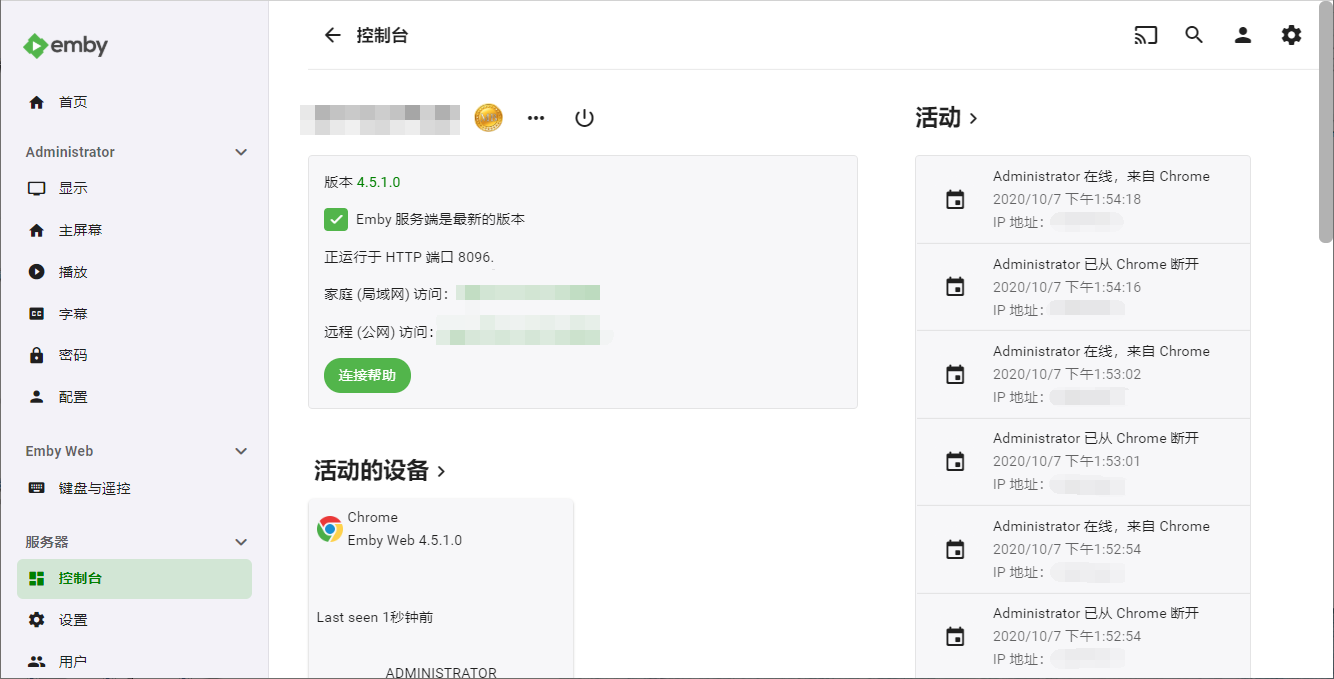Click the Chrome browser device icon
The image size is (1334, 679).
click(330, 529)
